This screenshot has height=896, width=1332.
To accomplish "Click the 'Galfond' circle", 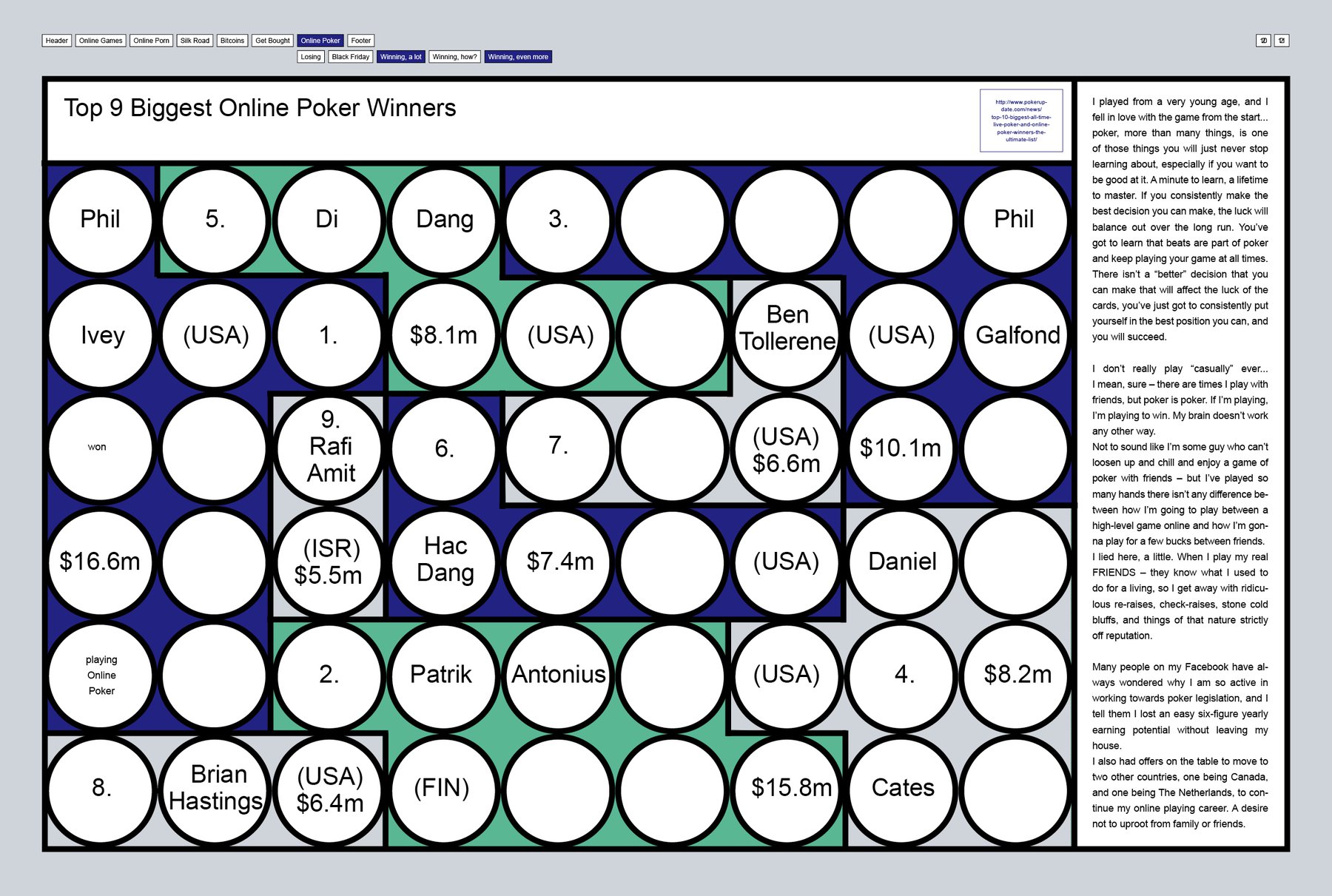I will [1017, 334].
